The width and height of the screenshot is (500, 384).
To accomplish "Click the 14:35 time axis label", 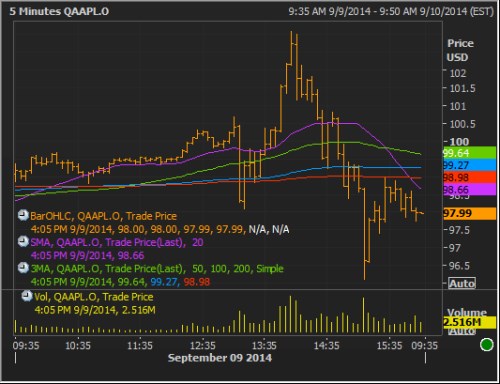I will pos(326,345).
